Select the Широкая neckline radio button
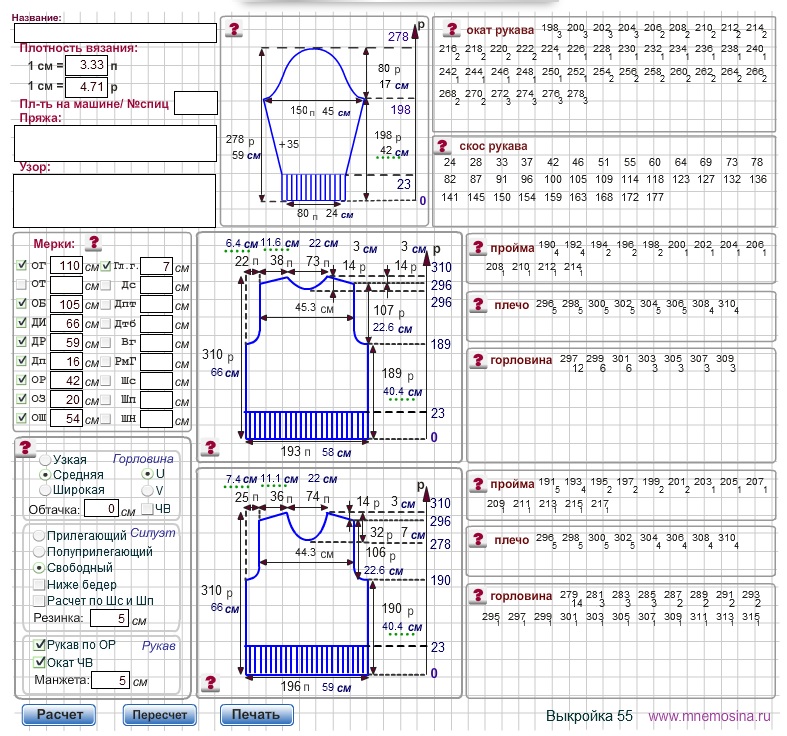 (45, 490)
